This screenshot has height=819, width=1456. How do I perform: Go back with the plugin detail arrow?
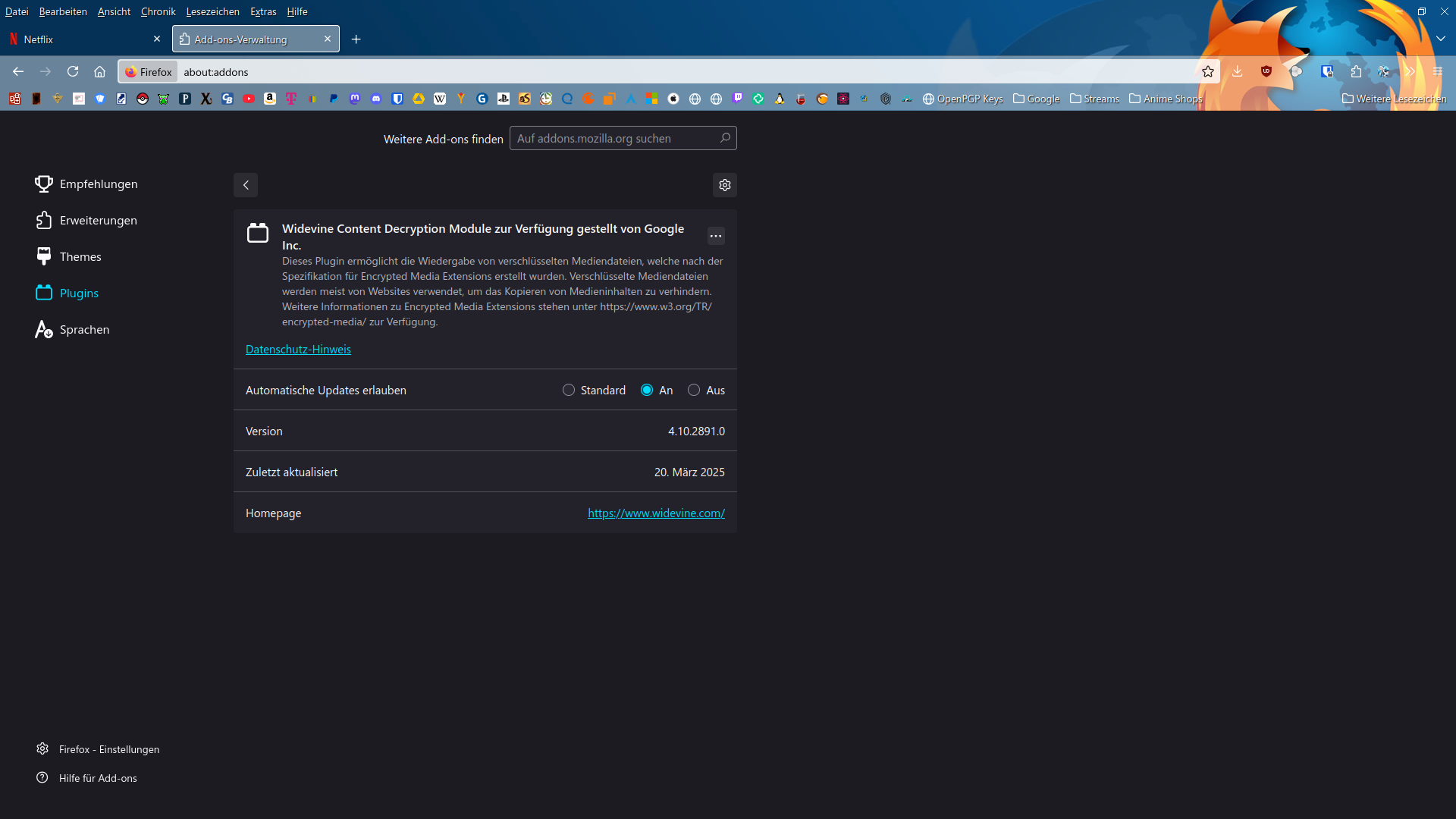(x=246, y=185)
